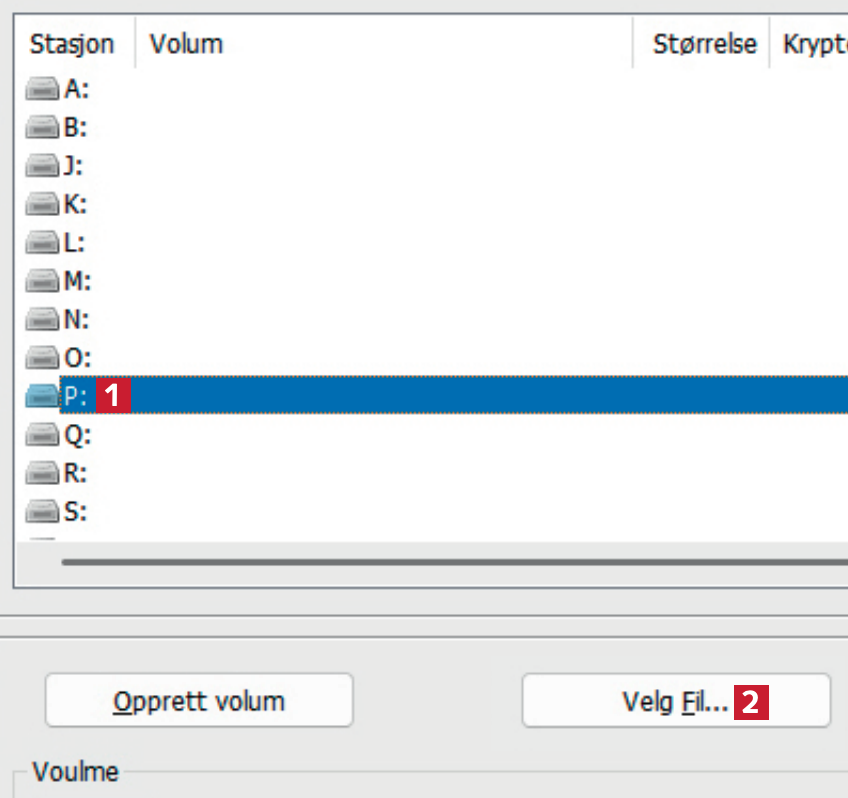The width and height of the screenshot is (848, 798).
Task: Select drive letter R: in list
Action: 76,473
